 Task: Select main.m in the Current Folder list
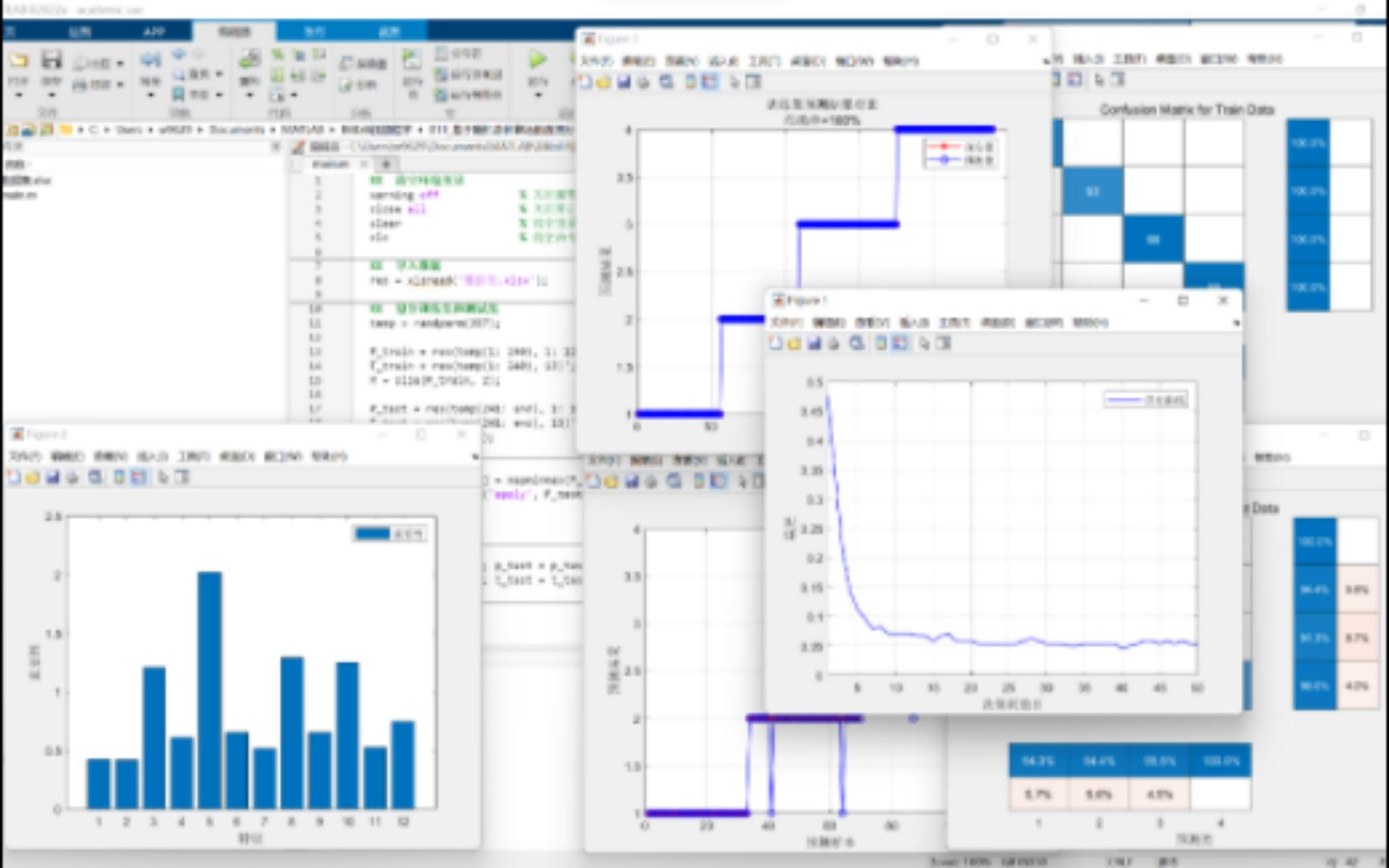pyautogui.click(x=19, y=195)
